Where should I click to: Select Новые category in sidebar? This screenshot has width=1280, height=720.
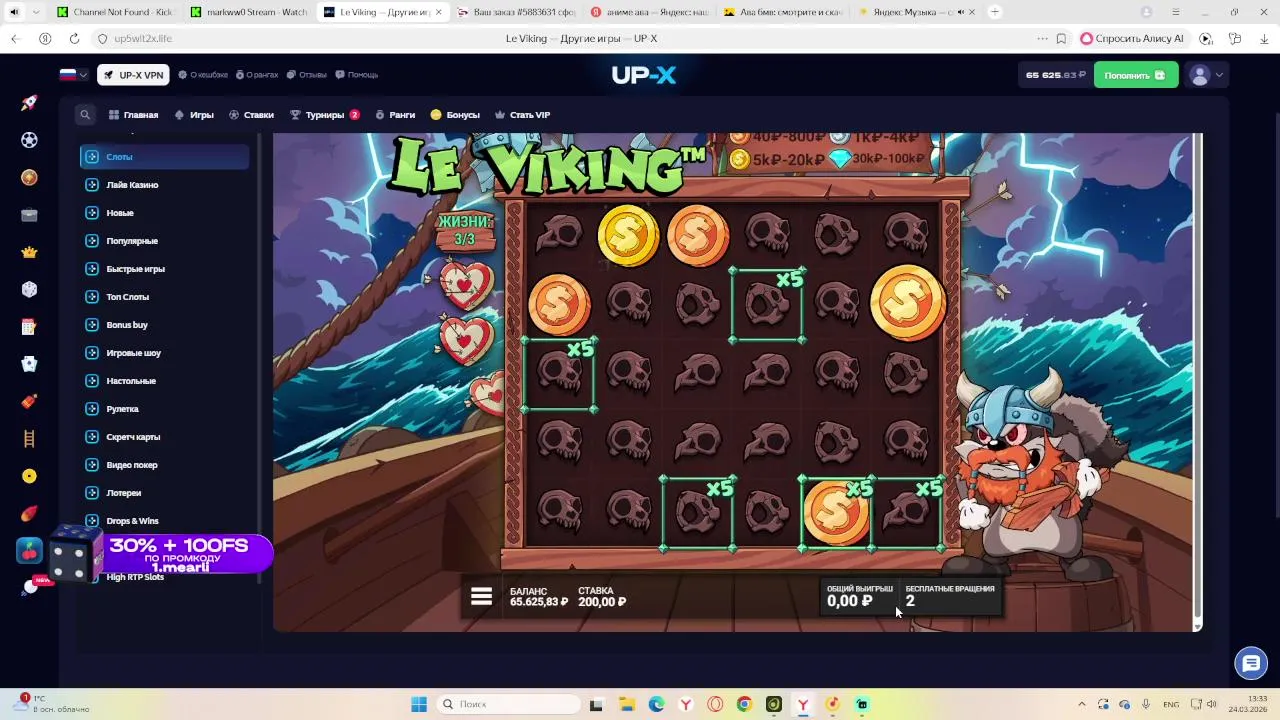pos(165,213)
